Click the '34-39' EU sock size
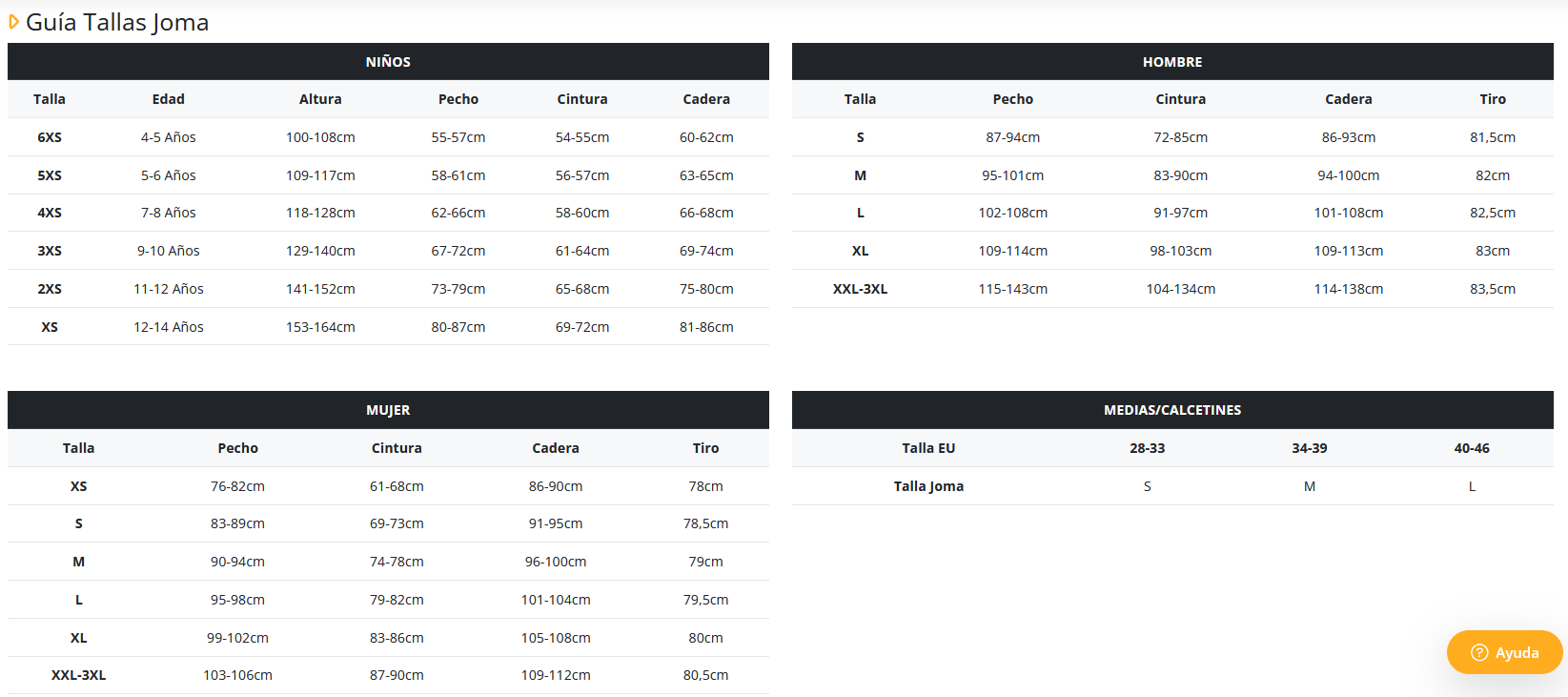1568x697 pixels. [x=1309, y=448]
